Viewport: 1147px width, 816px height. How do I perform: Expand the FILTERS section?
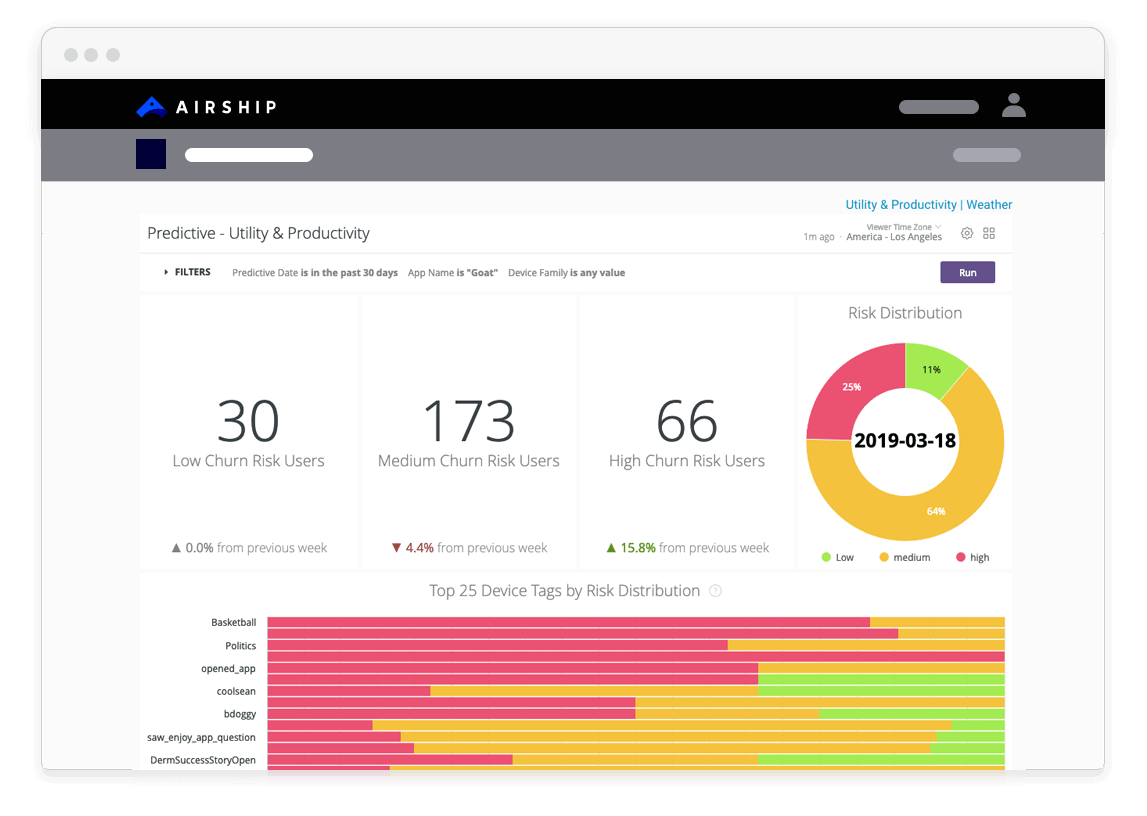click(x=187, y=272)
